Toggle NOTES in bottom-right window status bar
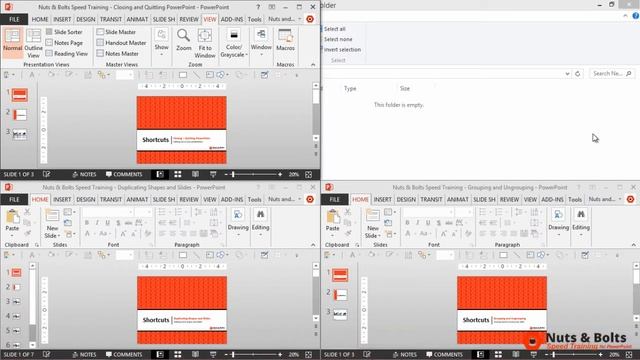Screen dimensions: 640x360 click(405, 355)
